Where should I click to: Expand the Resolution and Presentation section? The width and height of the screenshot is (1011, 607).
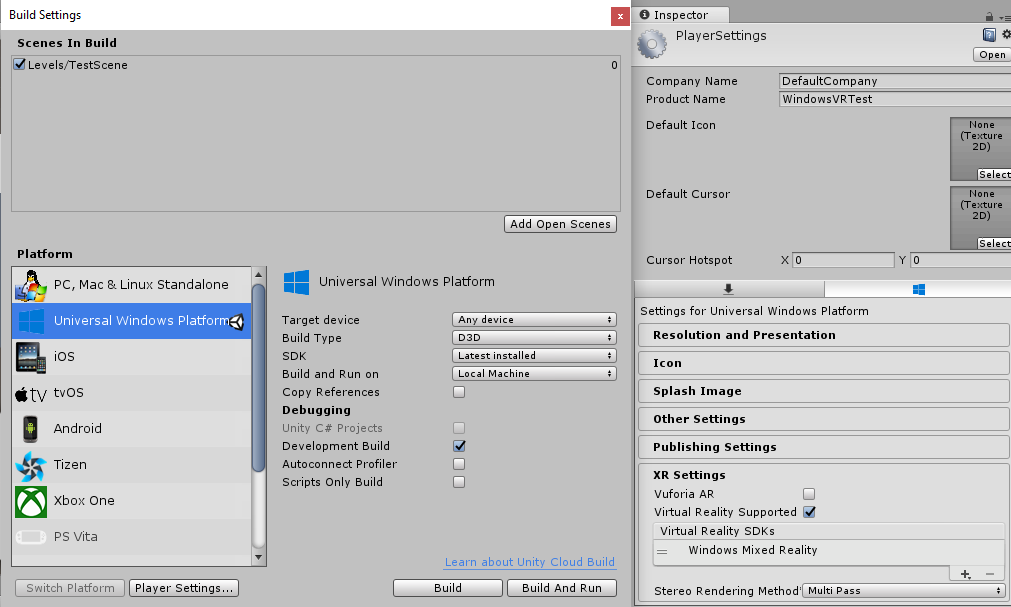point(823,335)
